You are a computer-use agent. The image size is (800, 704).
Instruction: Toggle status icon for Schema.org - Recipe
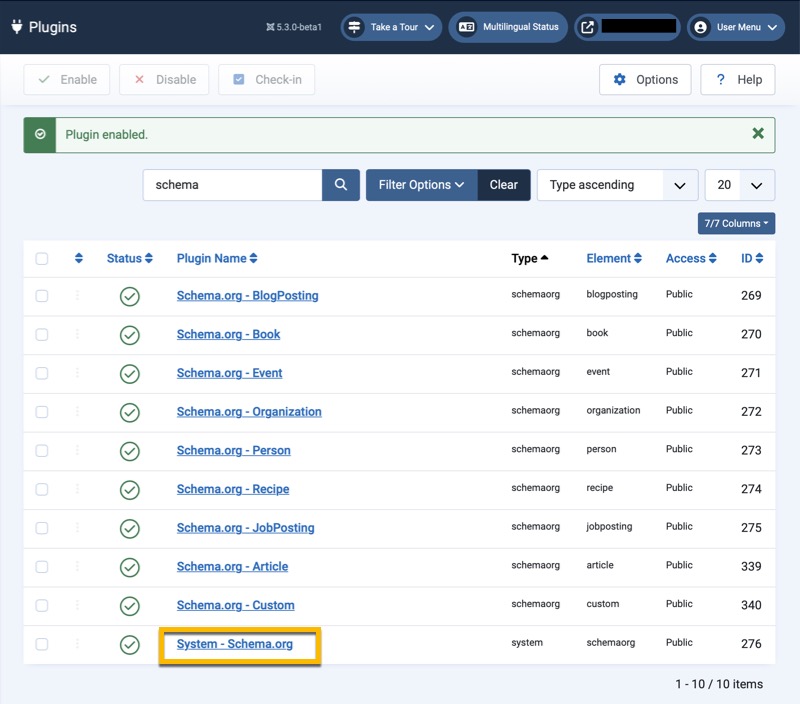(x=129, y=490)
